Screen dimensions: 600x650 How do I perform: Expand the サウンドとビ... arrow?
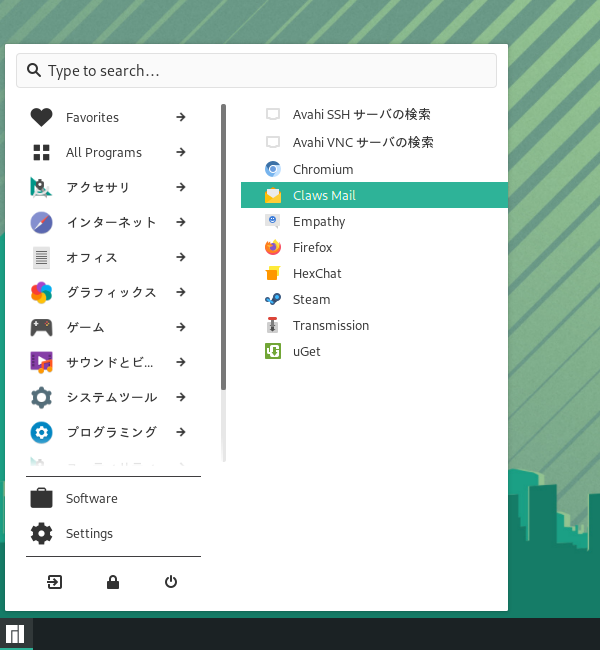(x=180, y=362)
